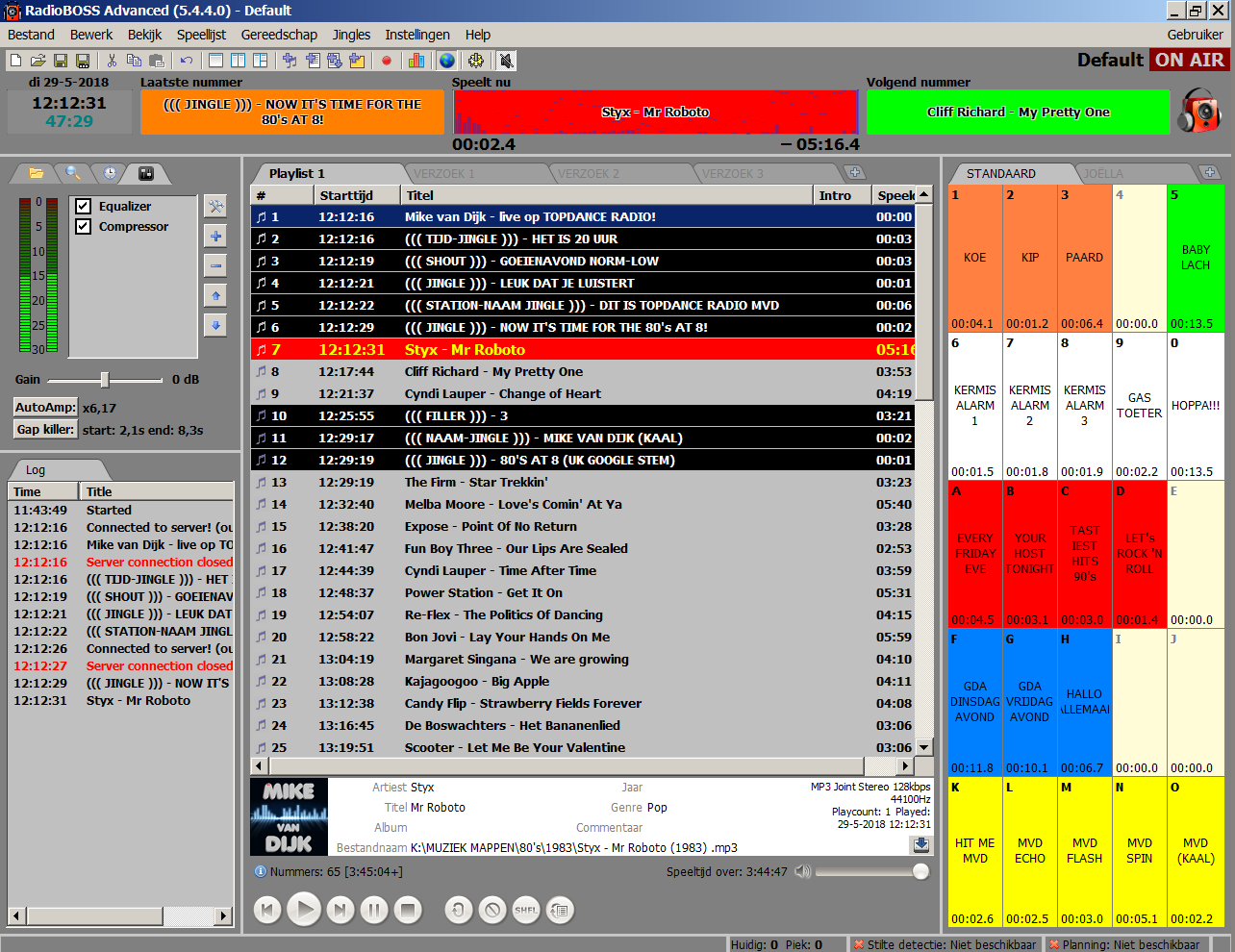Click the Stilte detectie status bar entry
The width and height of the screenshot is (1235, 952).
tap(945, 944)
